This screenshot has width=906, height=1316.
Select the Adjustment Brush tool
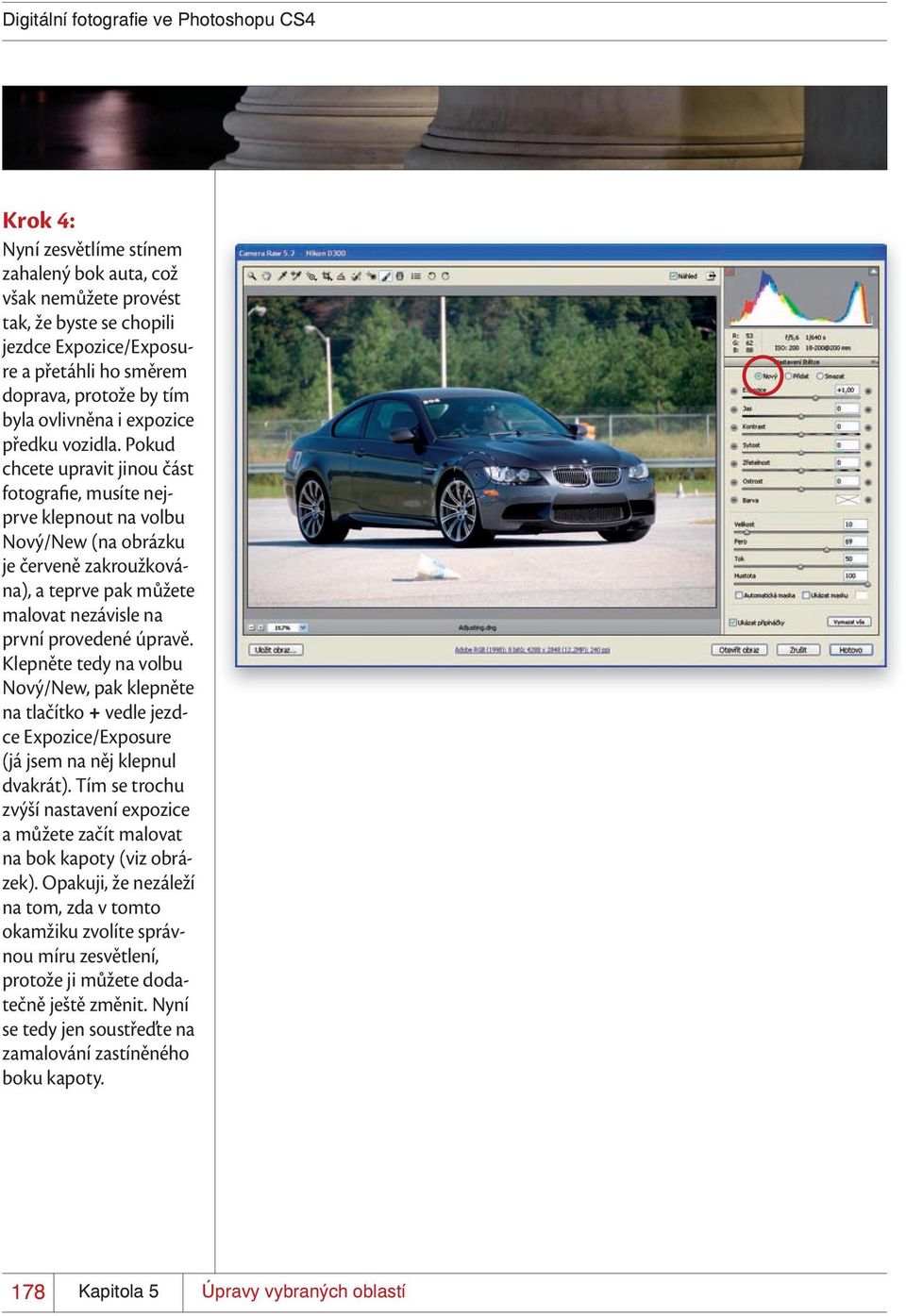pyautogui.click(x=386, y=276)
